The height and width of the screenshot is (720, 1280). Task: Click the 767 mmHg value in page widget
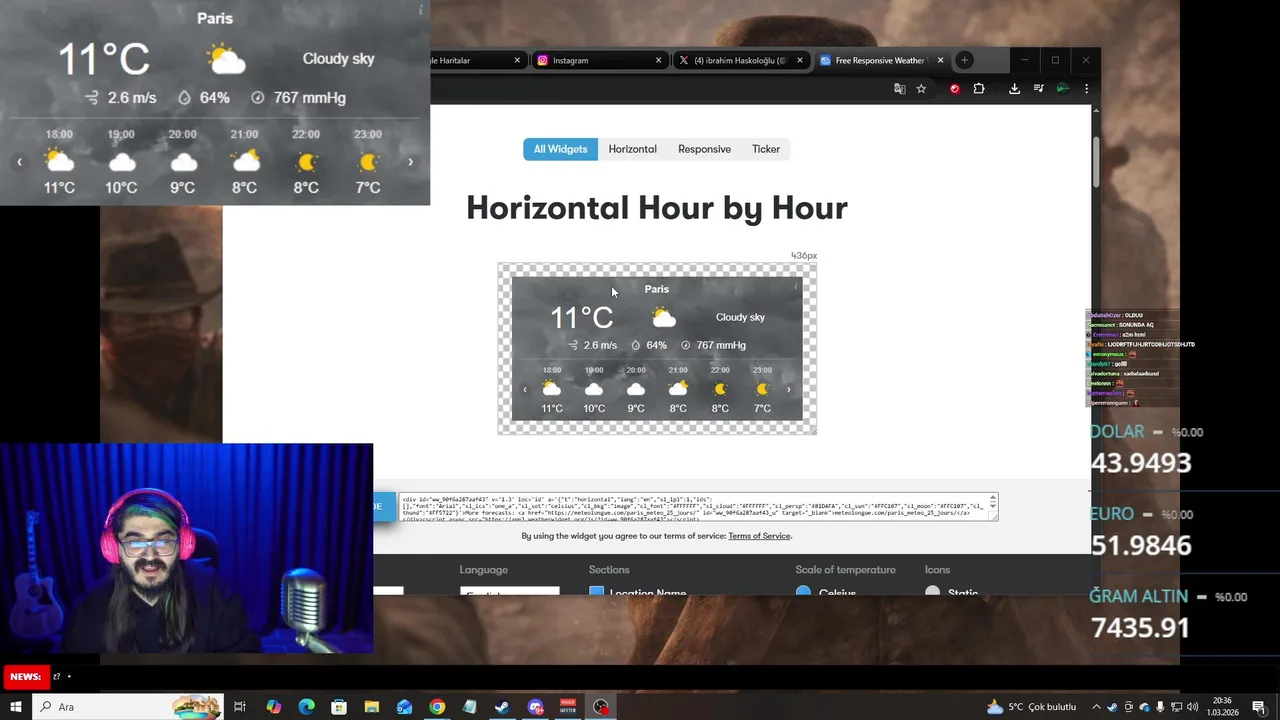(x=721, y=345)
